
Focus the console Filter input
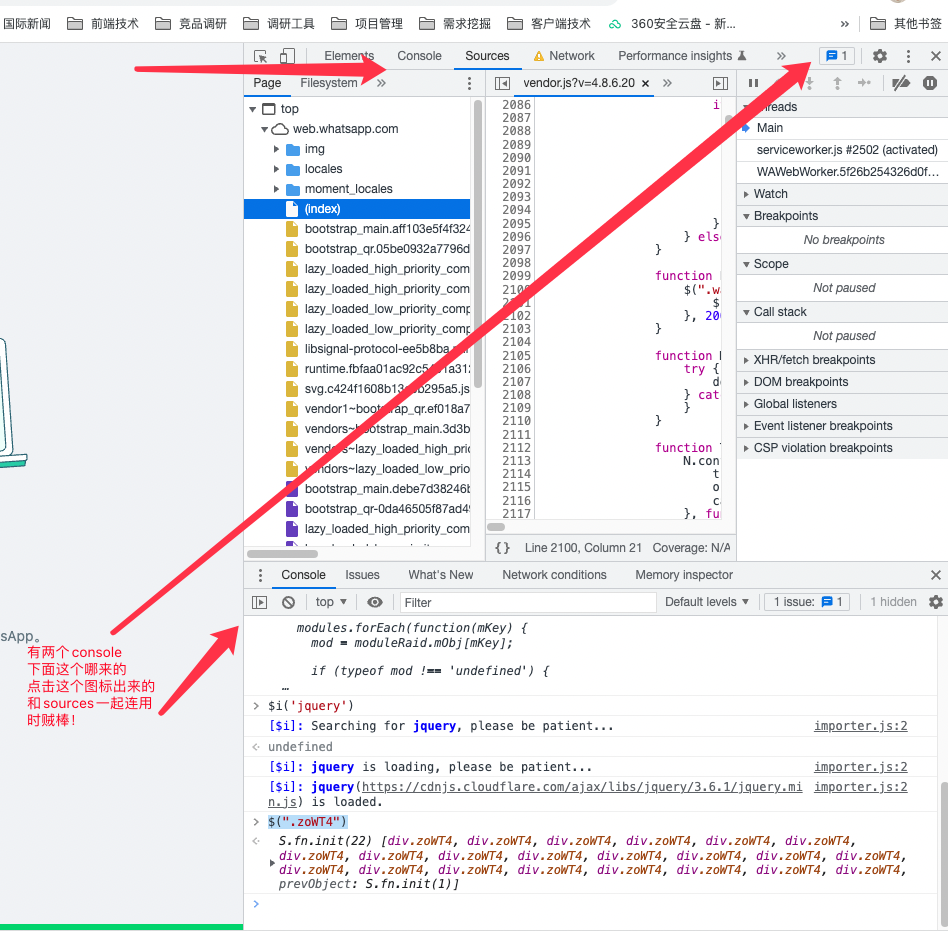527,603
